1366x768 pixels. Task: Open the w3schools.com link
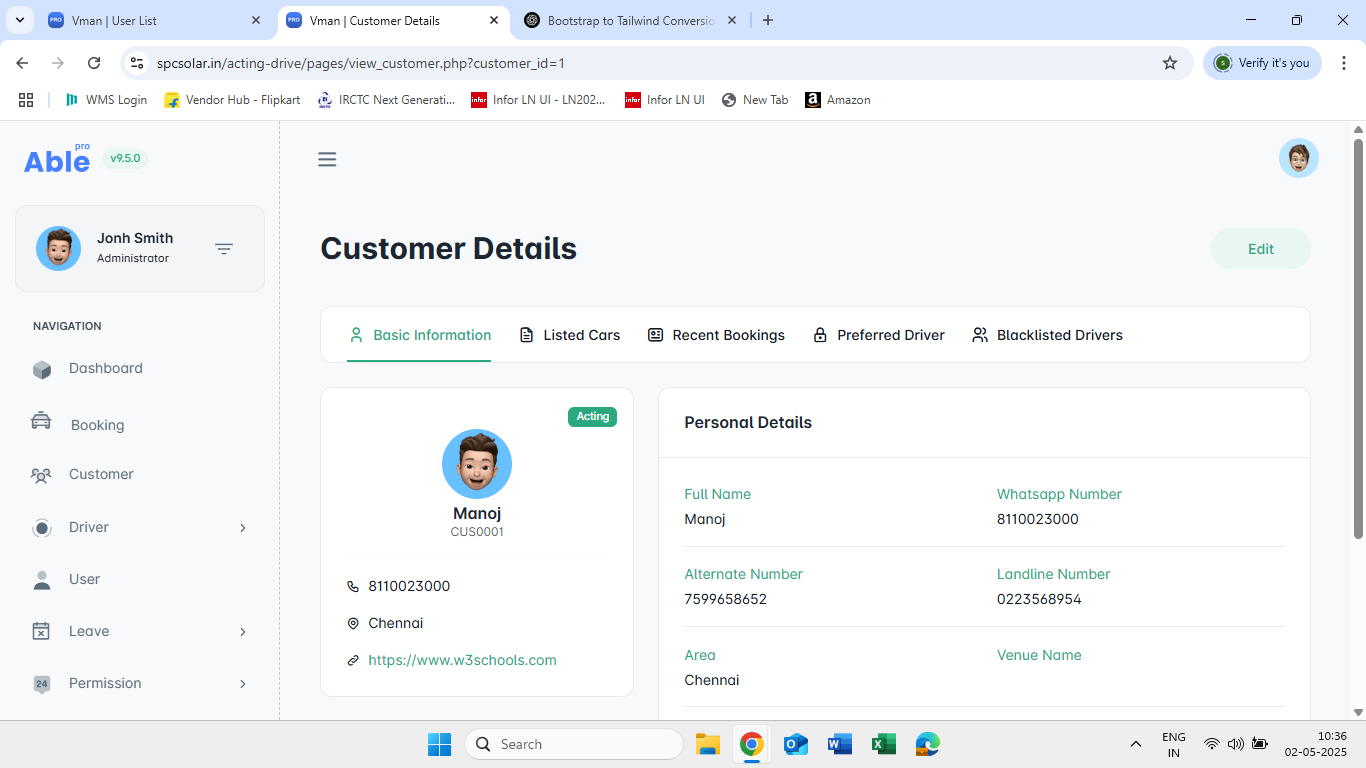point(462,660)
